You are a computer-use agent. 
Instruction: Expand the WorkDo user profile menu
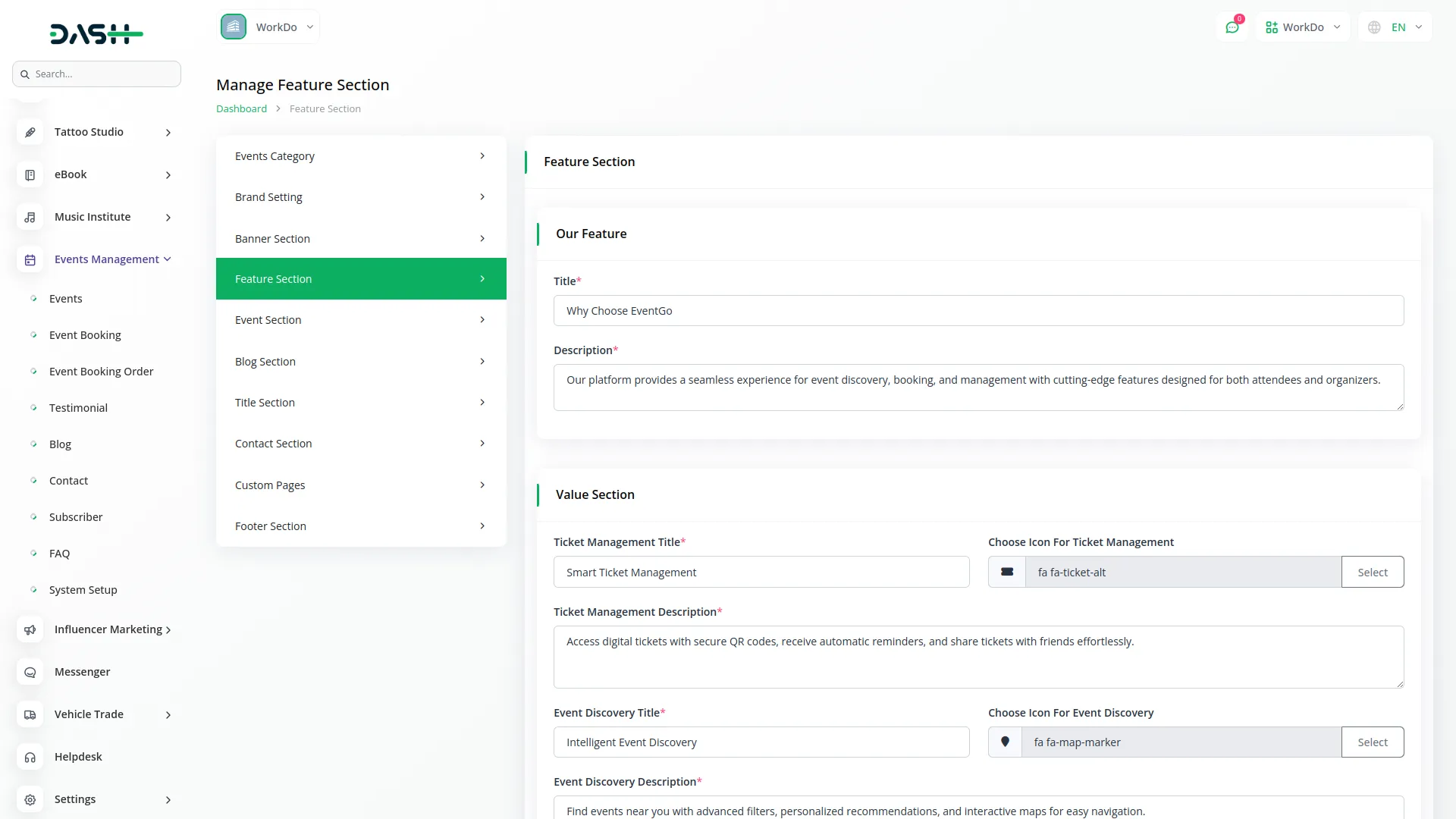click(1303, 27)
